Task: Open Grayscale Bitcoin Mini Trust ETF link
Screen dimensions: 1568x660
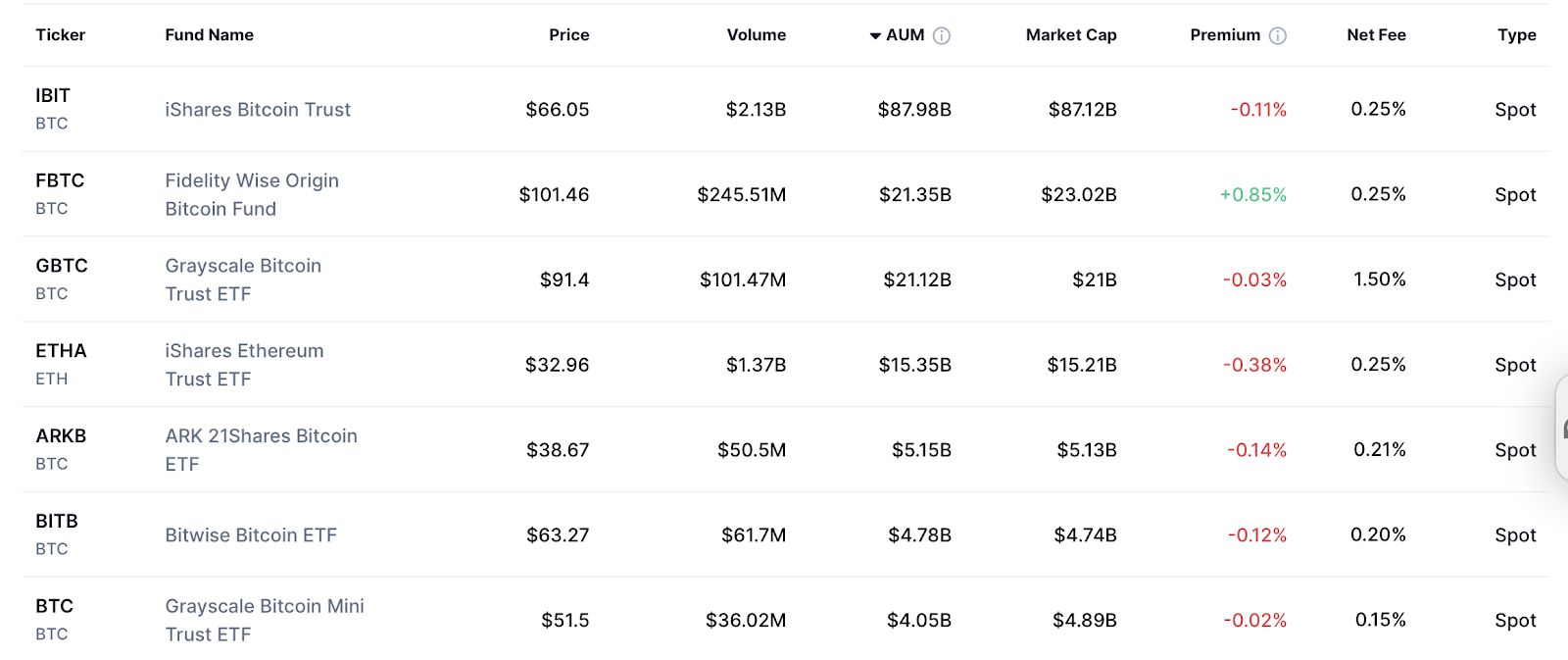Action: click(x=265, y=620)
